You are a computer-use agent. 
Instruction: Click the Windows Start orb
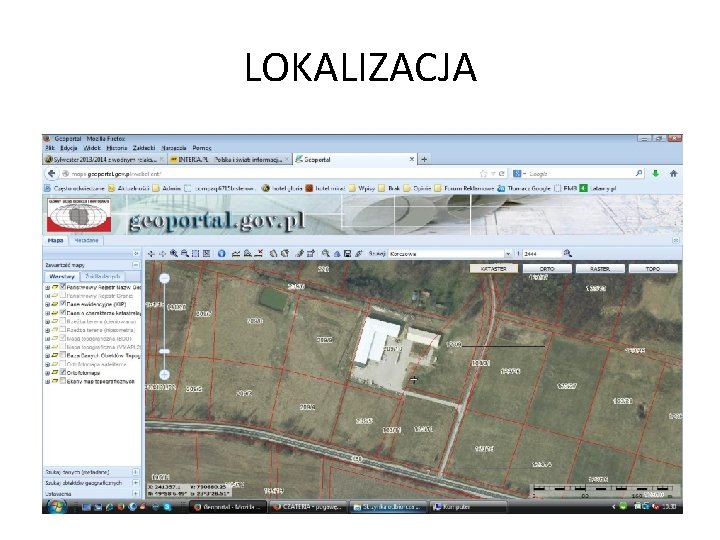click(x=56, y=506)
